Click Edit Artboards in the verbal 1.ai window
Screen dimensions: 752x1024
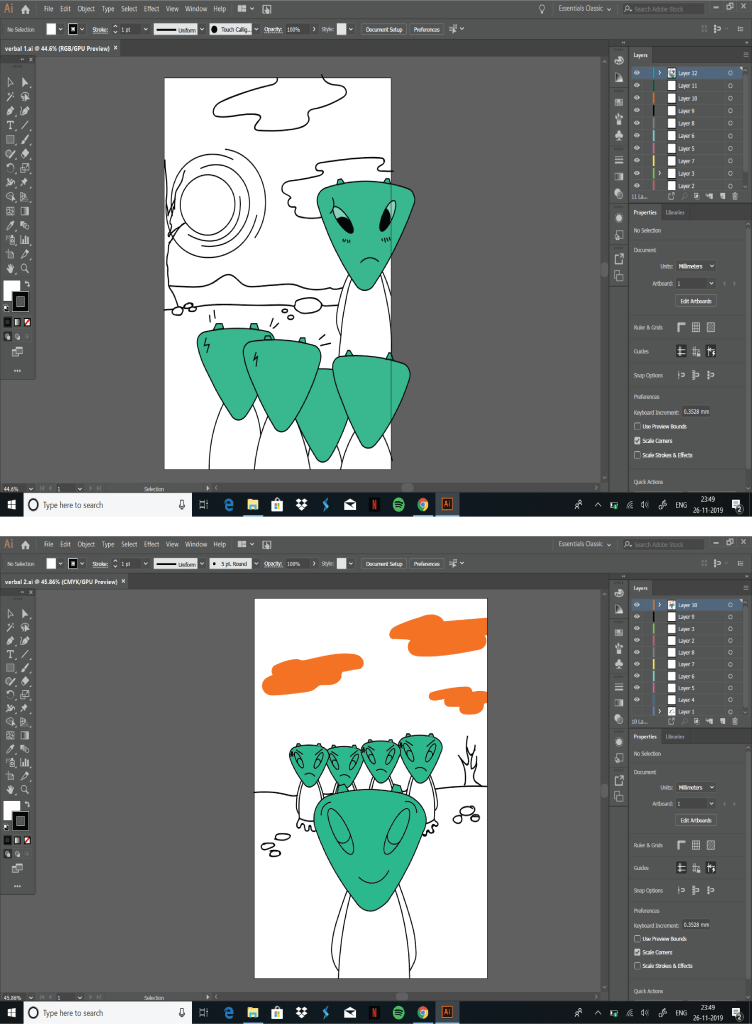[x=696, y=301]
